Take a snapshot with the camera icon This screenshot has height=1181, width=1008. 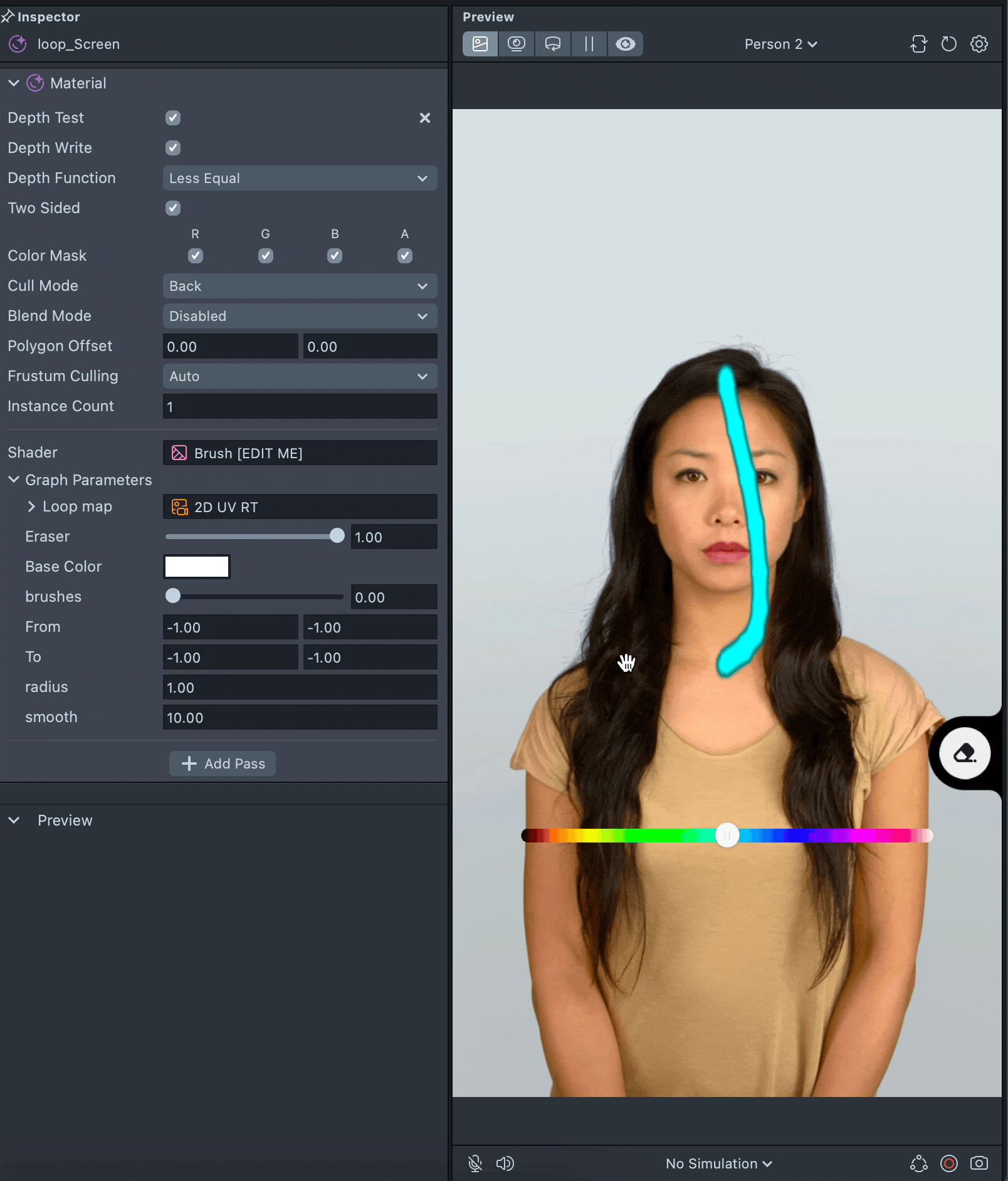[x=979, y=1163]
